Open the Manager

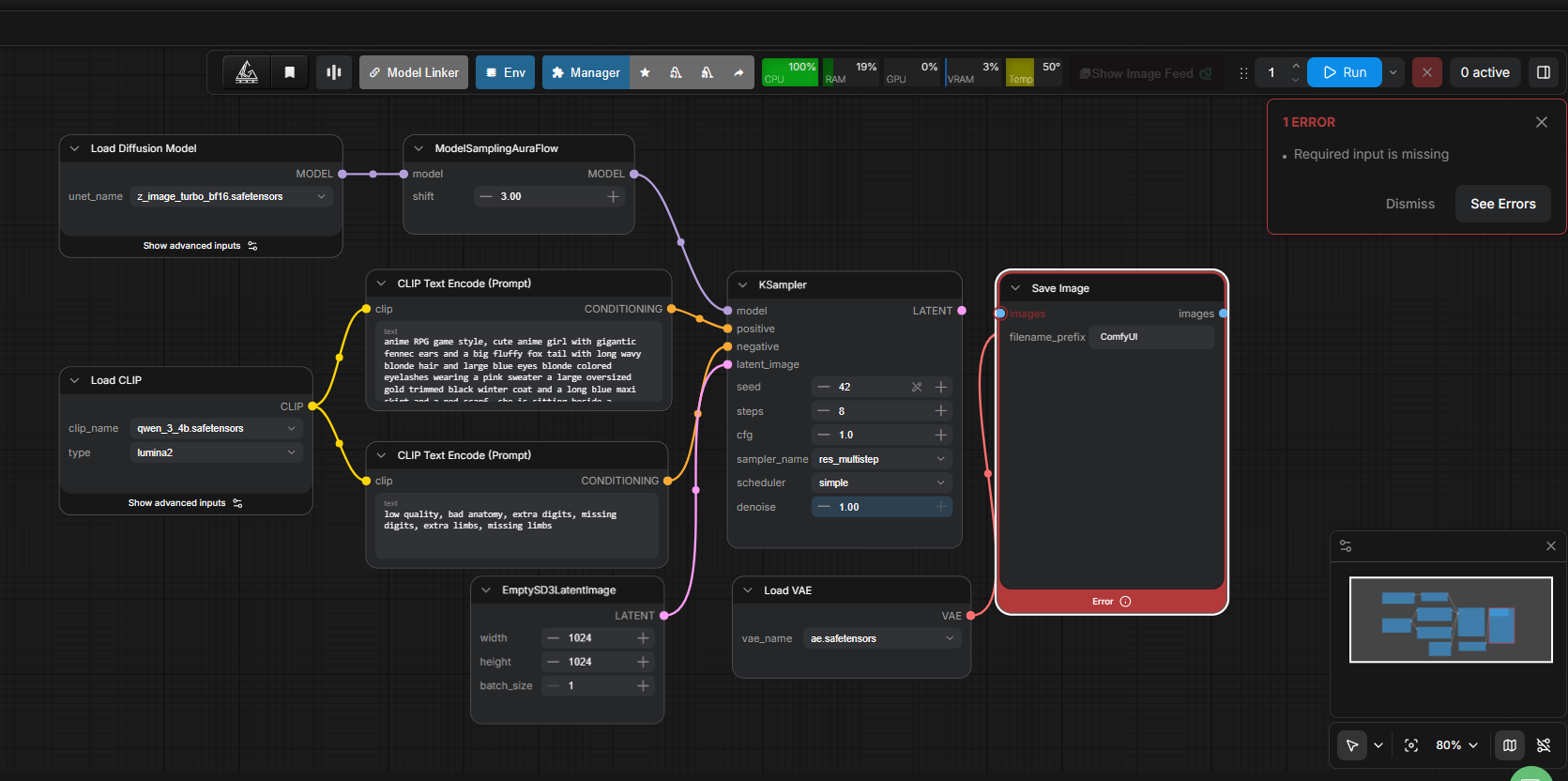pos(586,72)
